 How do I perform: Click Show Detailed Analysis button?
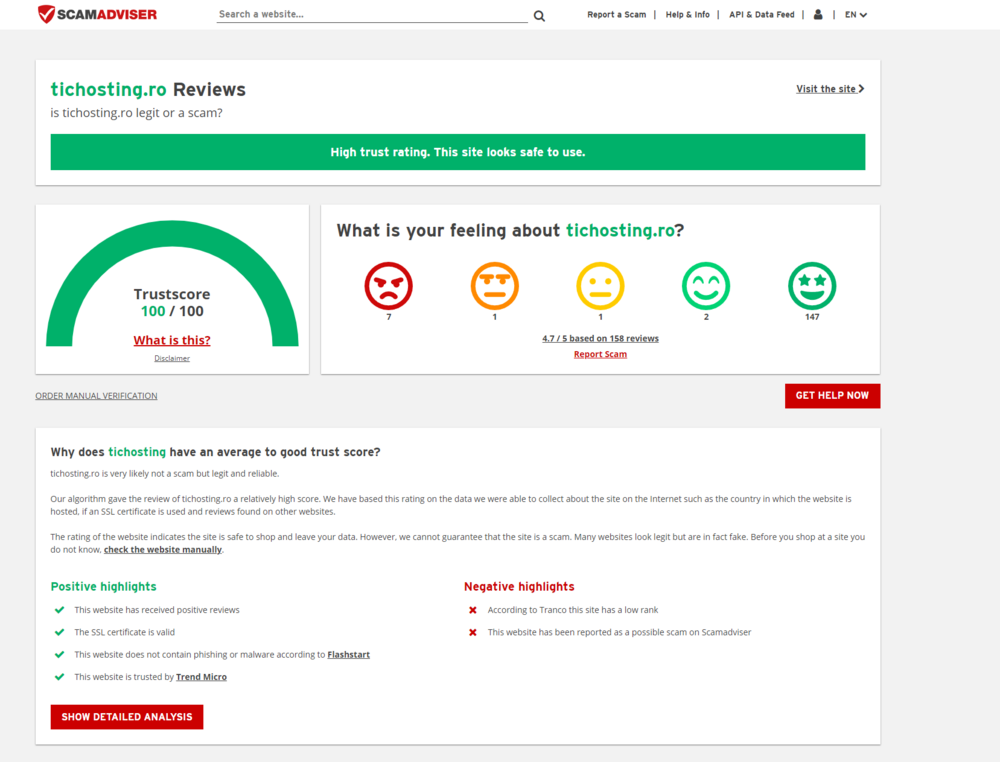click(x=127, y=717)
